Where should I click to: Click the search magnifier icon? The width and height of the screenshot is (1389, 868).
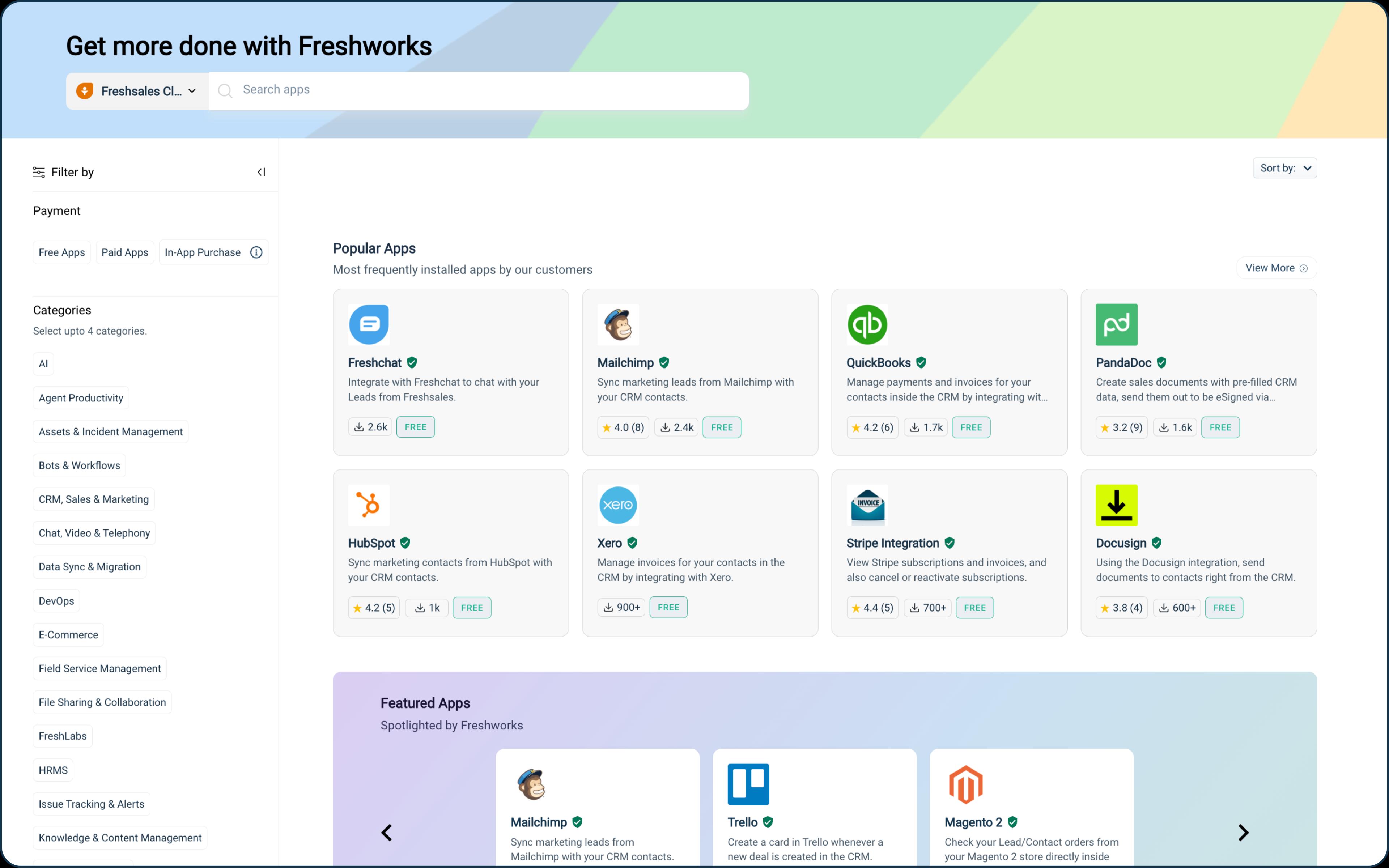tap(225, 91)
